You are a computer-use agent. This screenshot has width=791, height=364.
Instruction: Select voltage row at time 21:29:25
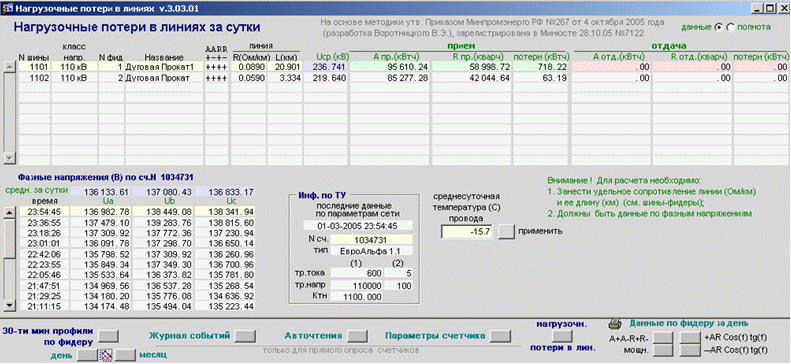point(137,295)
